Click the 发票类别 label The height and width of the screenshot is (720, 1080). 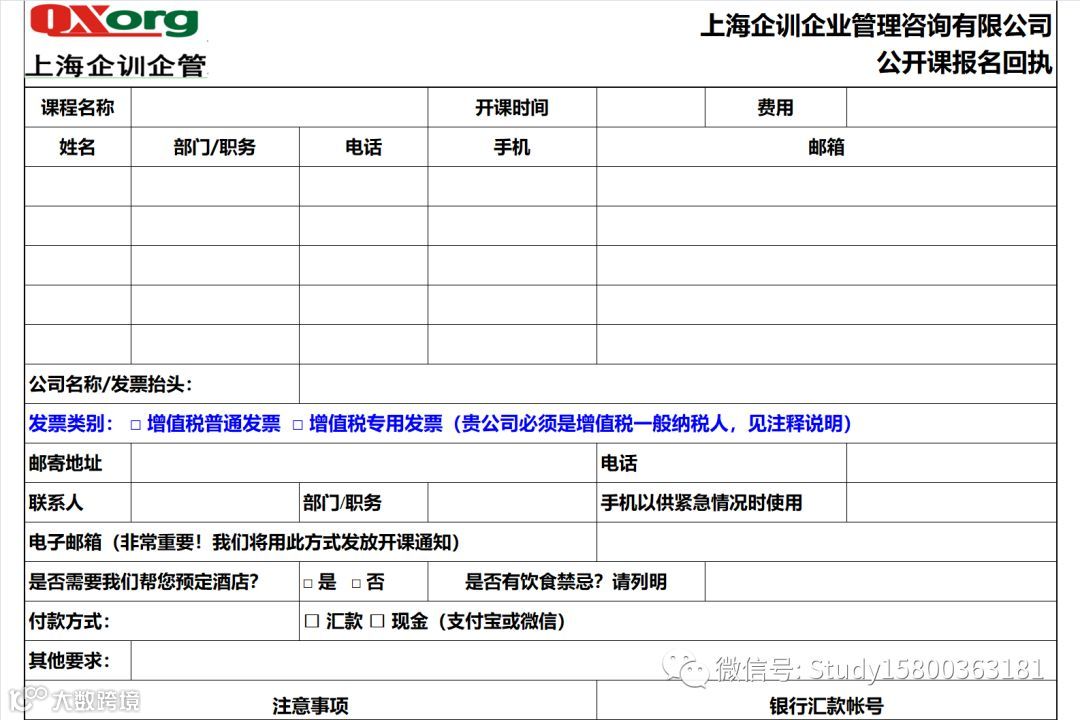pyautogui.click(x=70, y=423)
